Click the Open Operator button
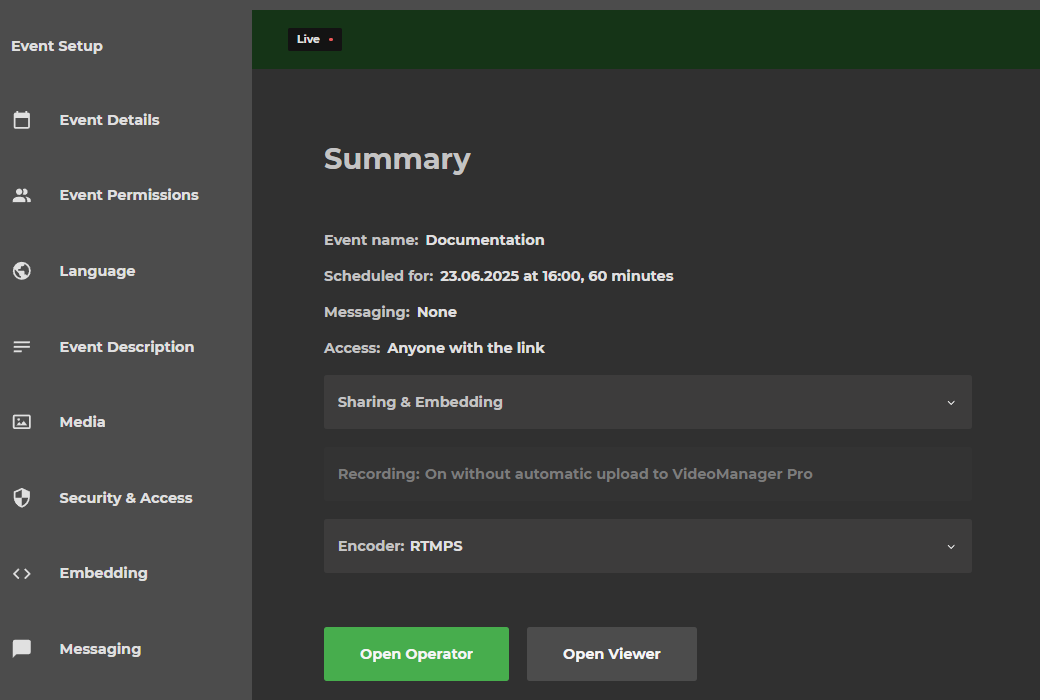 click(x=417, y=654)
